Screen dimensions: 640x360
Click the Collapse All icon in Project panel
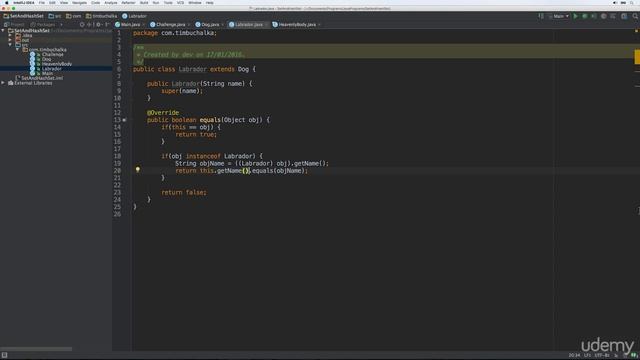89,24
